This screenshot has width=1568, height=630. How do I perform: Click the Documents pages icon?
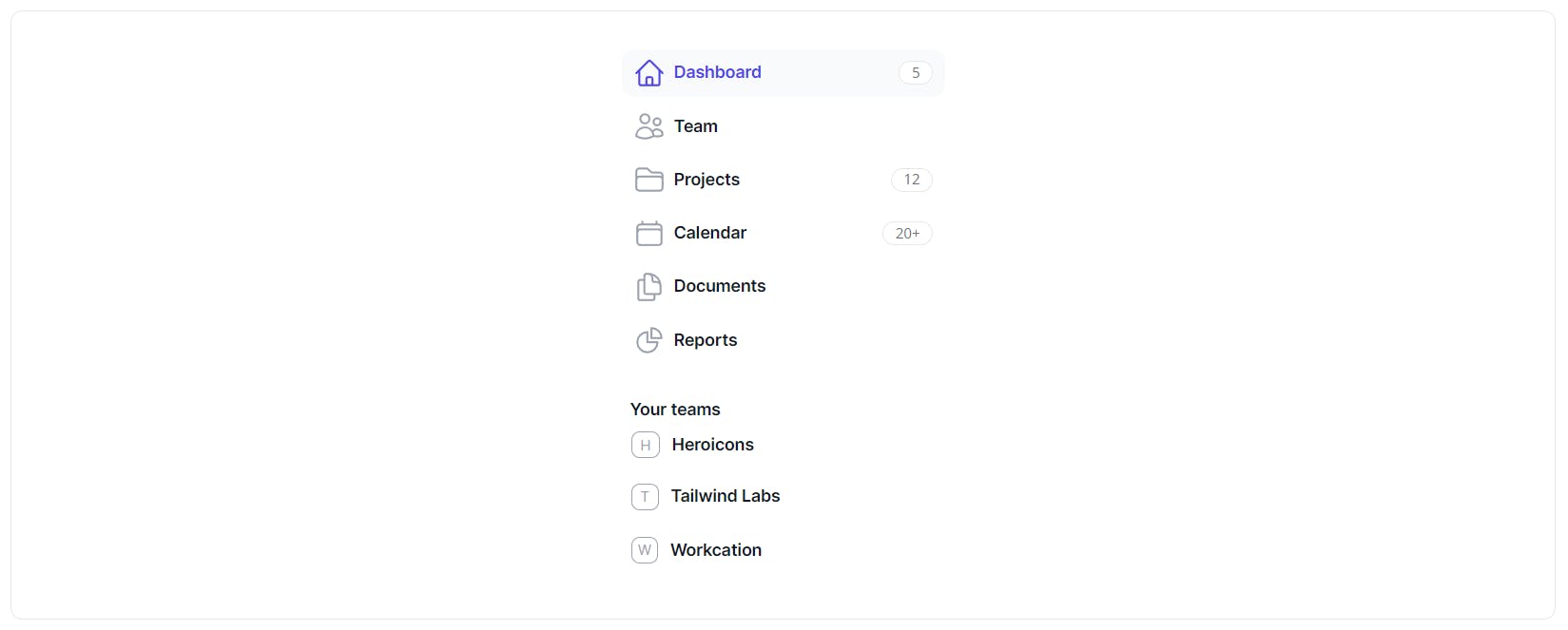coord(649,286)
